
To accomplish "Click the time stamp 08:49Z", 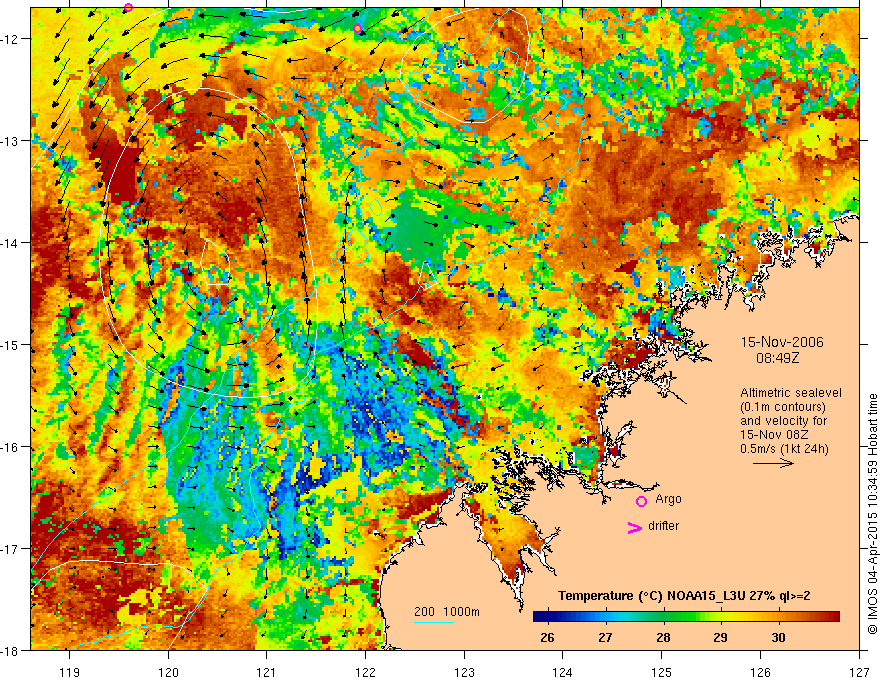I will click(777, 358).
